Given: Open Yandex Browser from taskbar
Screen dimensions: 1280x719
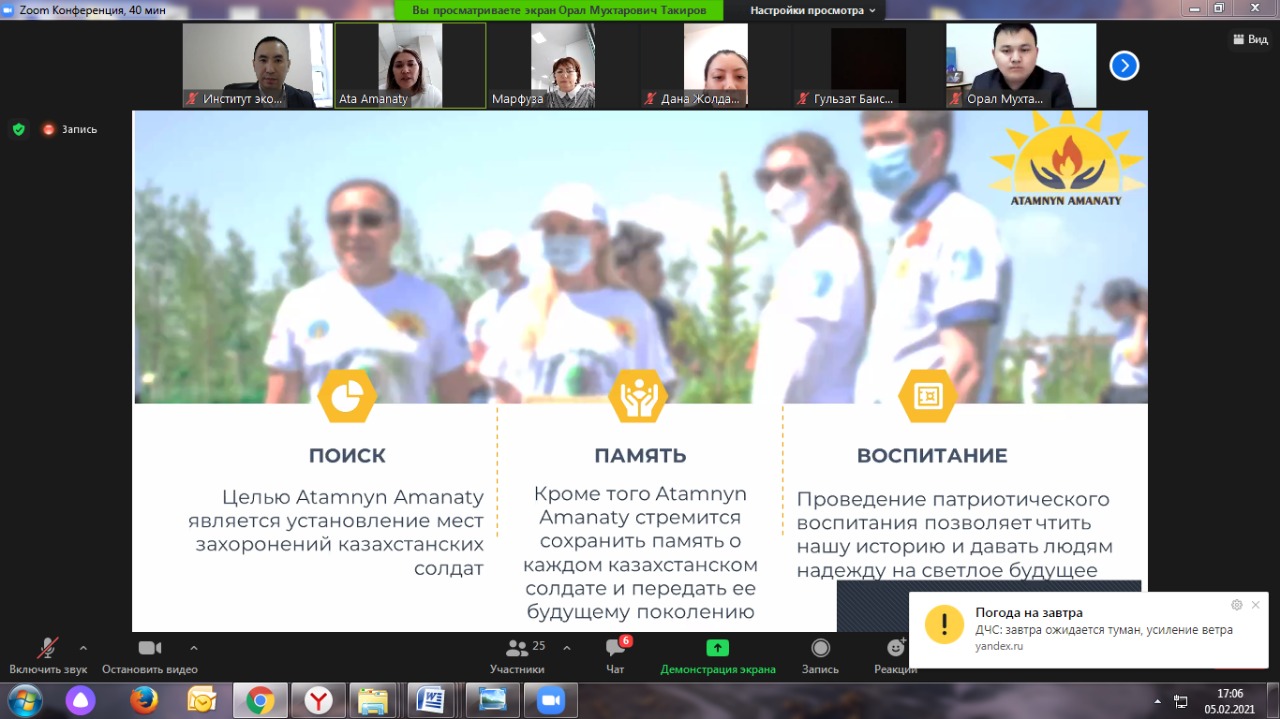Looking at the screenshot, I should coord(319,700).
